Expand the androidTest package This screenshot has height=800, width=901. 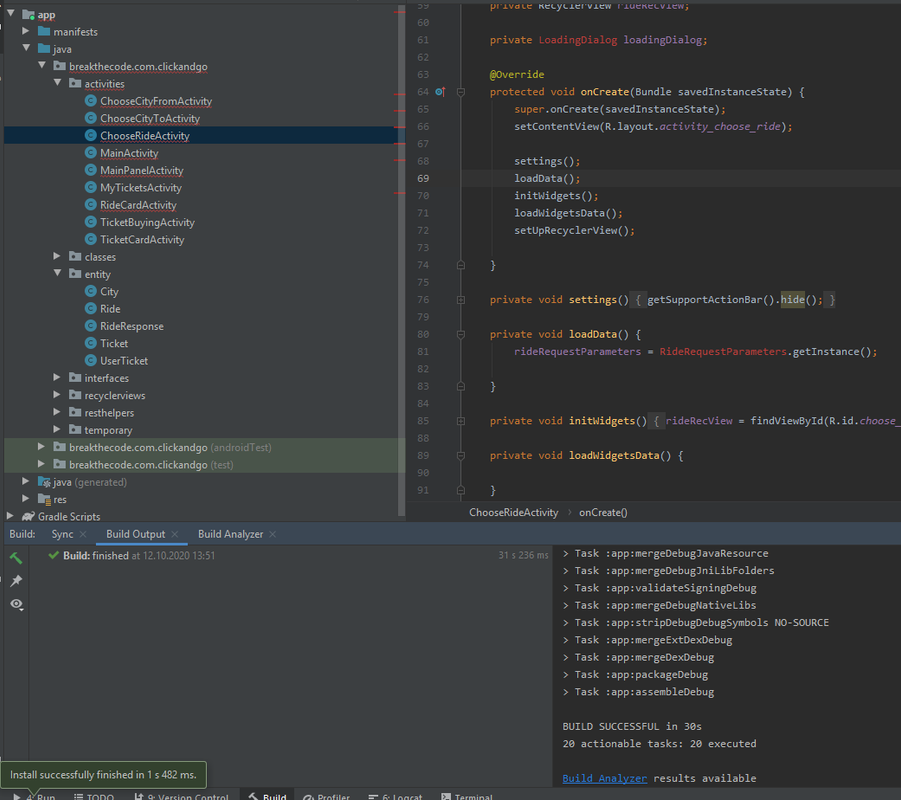pos(41,446)
